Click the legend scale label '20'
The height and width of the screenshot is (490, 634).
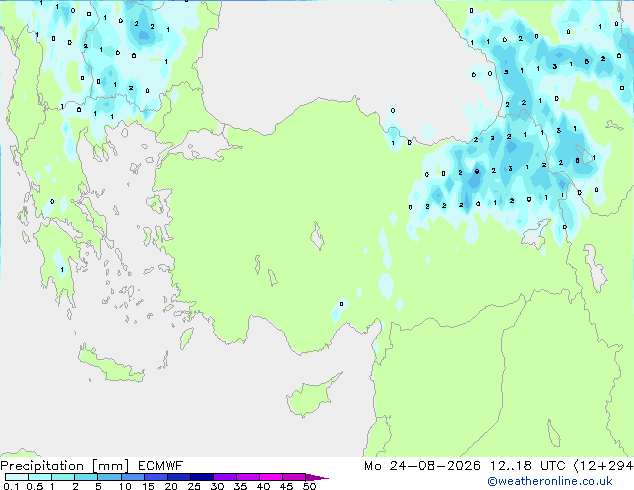(171, 486)
